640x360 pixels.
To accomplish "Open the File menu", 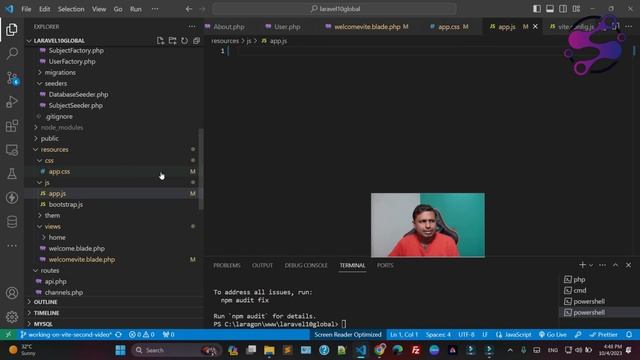I will coord(26,9).
